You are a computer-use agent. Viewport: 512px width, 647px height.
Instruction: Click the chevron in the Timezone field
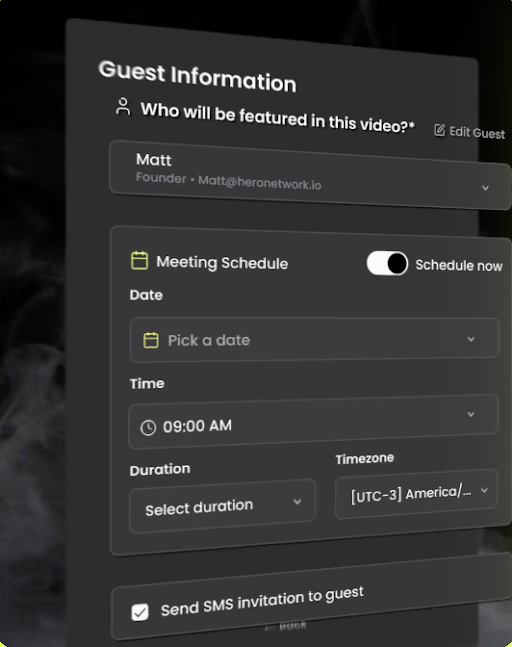click(x=484, y=490)
